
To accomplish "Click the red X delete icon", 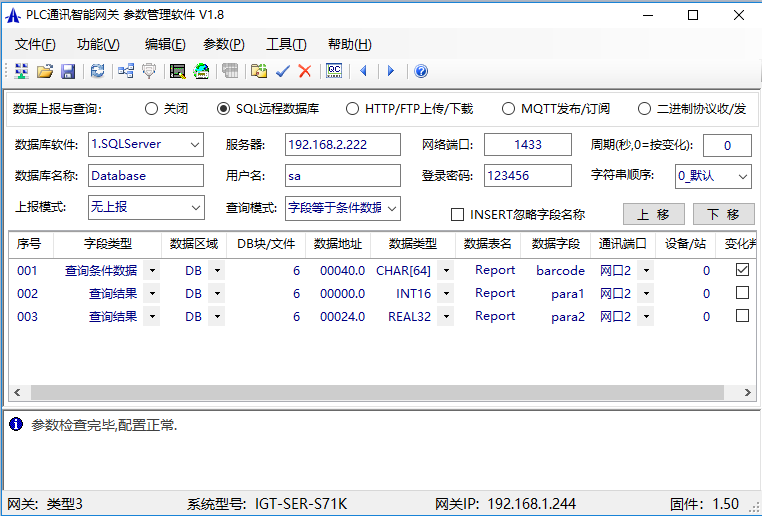I will point(305,71).
